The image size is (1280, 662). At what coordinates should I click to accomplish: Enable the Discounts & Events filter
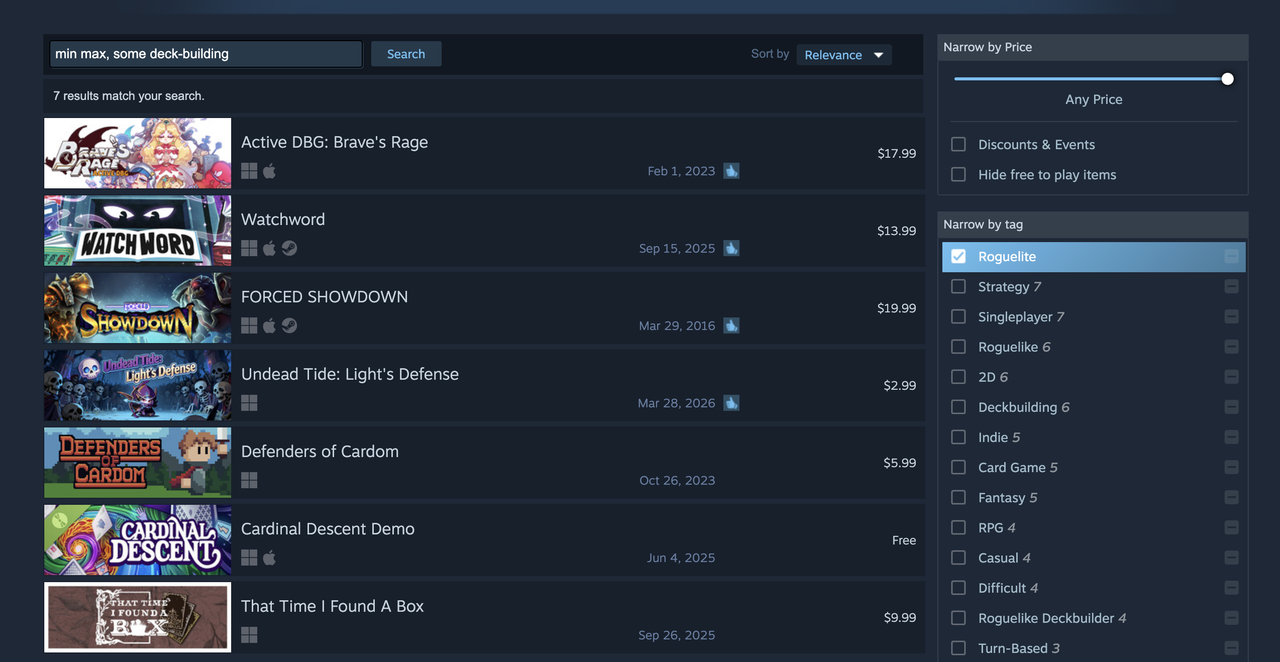[958, 144]
